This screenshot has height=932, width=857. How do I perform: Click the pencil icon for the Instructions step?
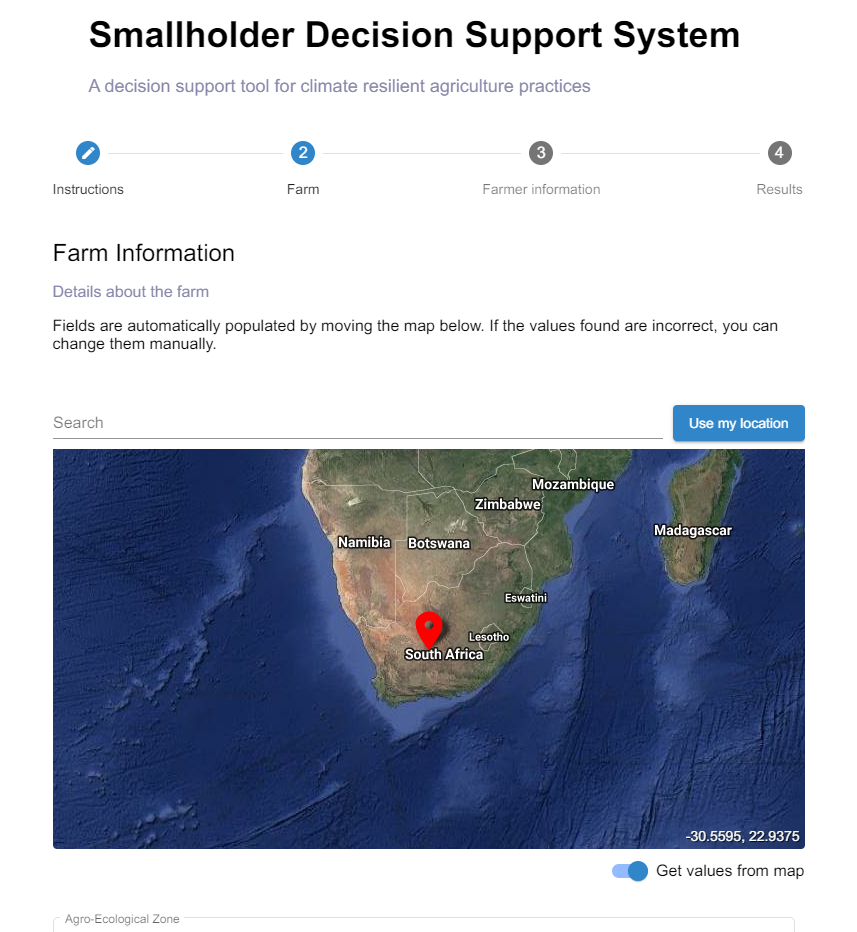click(88, 153)
